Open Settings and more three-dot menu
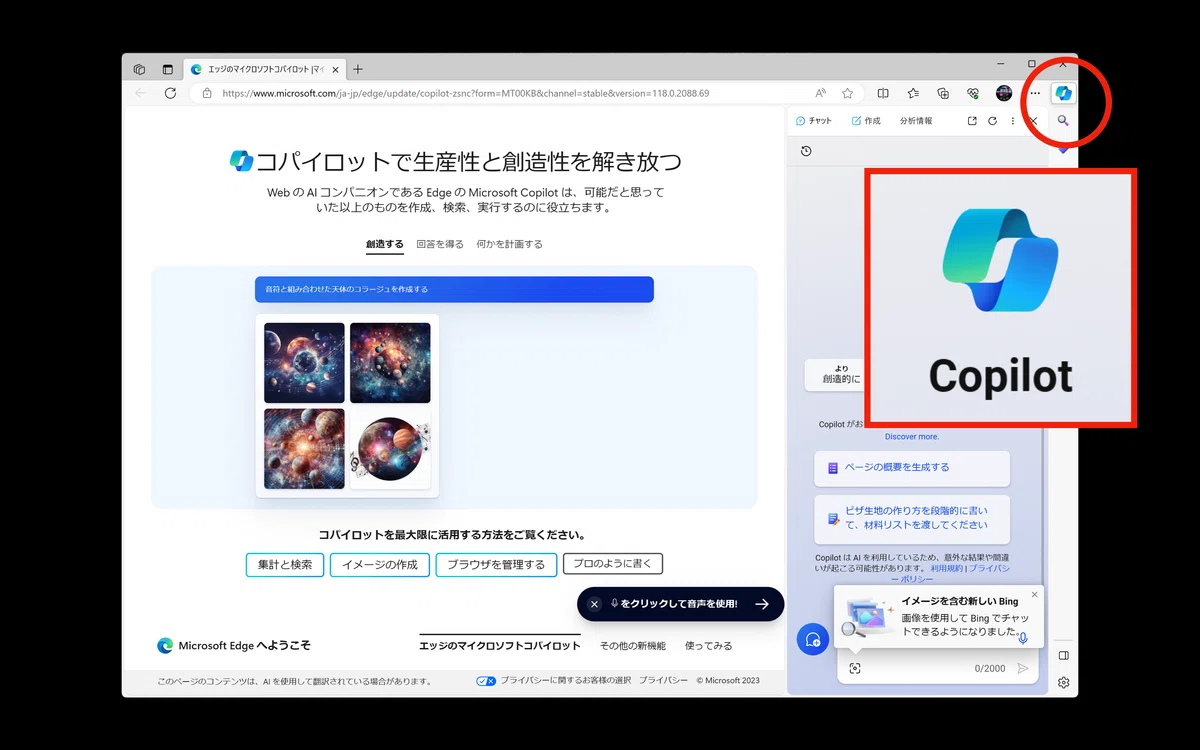Screen dimensions: 1200x750 point(1035,93)
